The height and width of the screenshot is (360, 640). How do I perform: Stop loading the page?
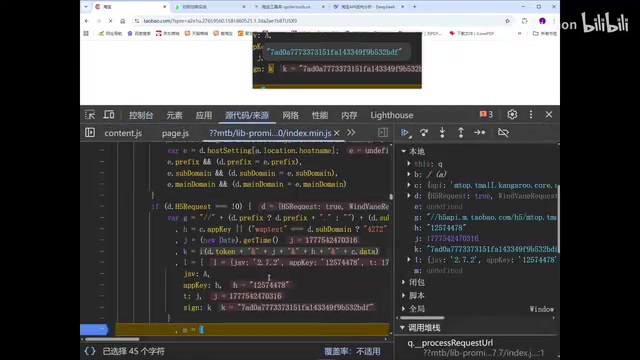(110, 21)
